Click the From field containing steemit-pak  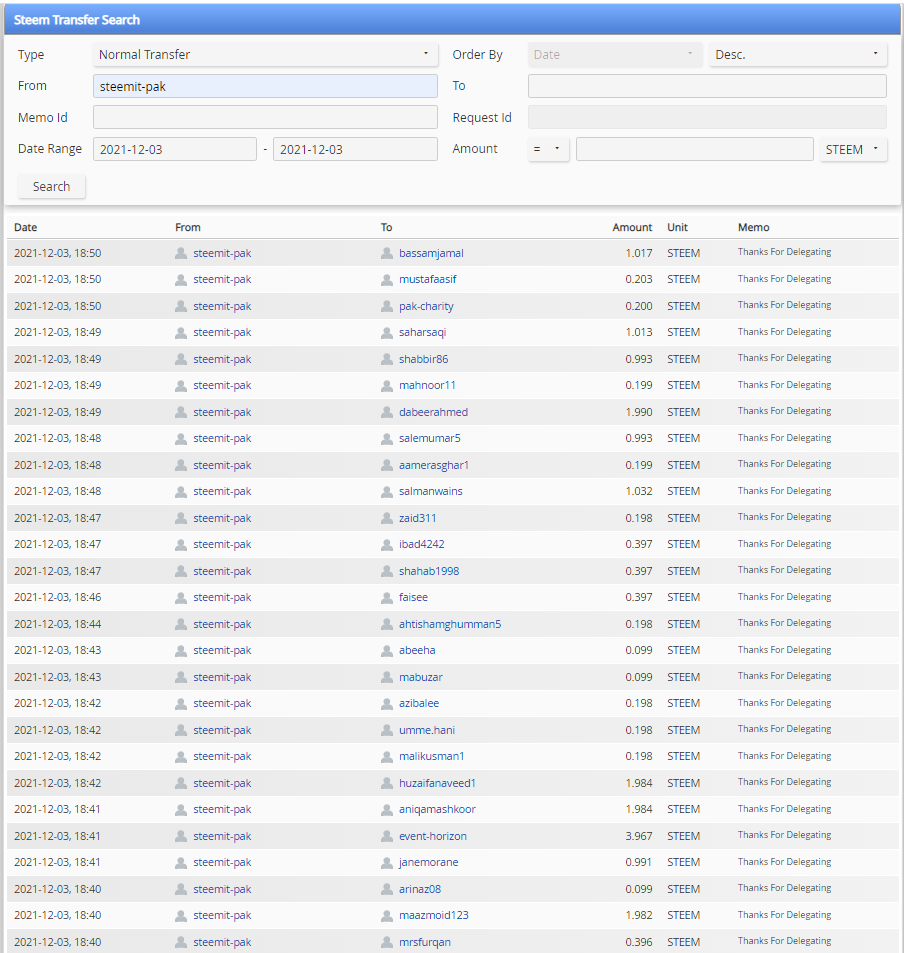coord(265,86)
